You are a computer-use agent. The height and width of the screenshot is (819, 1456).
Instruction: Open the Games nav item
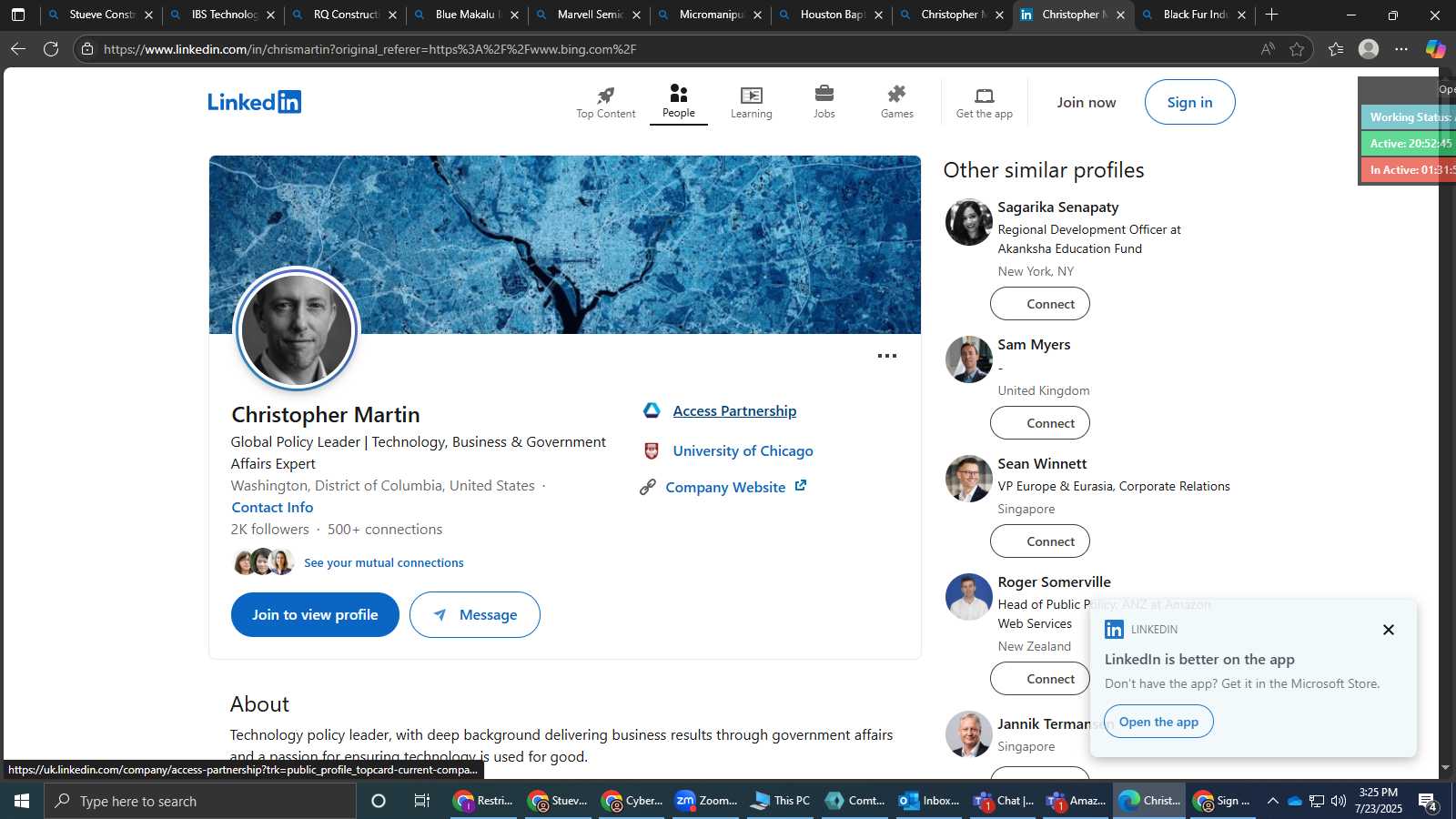897,102
